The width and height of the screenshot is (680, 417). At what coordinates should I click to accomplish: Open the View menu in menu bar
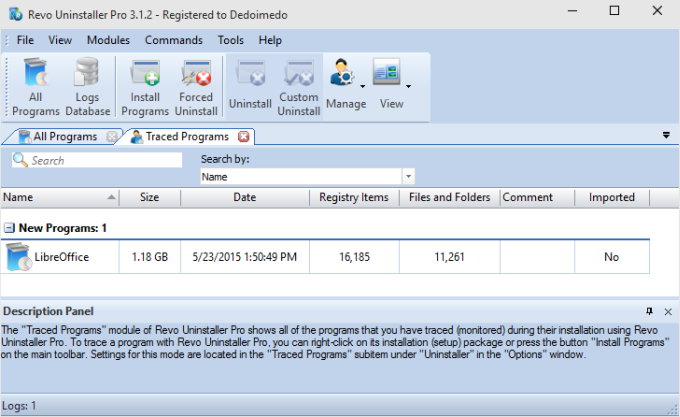point(60,40)
